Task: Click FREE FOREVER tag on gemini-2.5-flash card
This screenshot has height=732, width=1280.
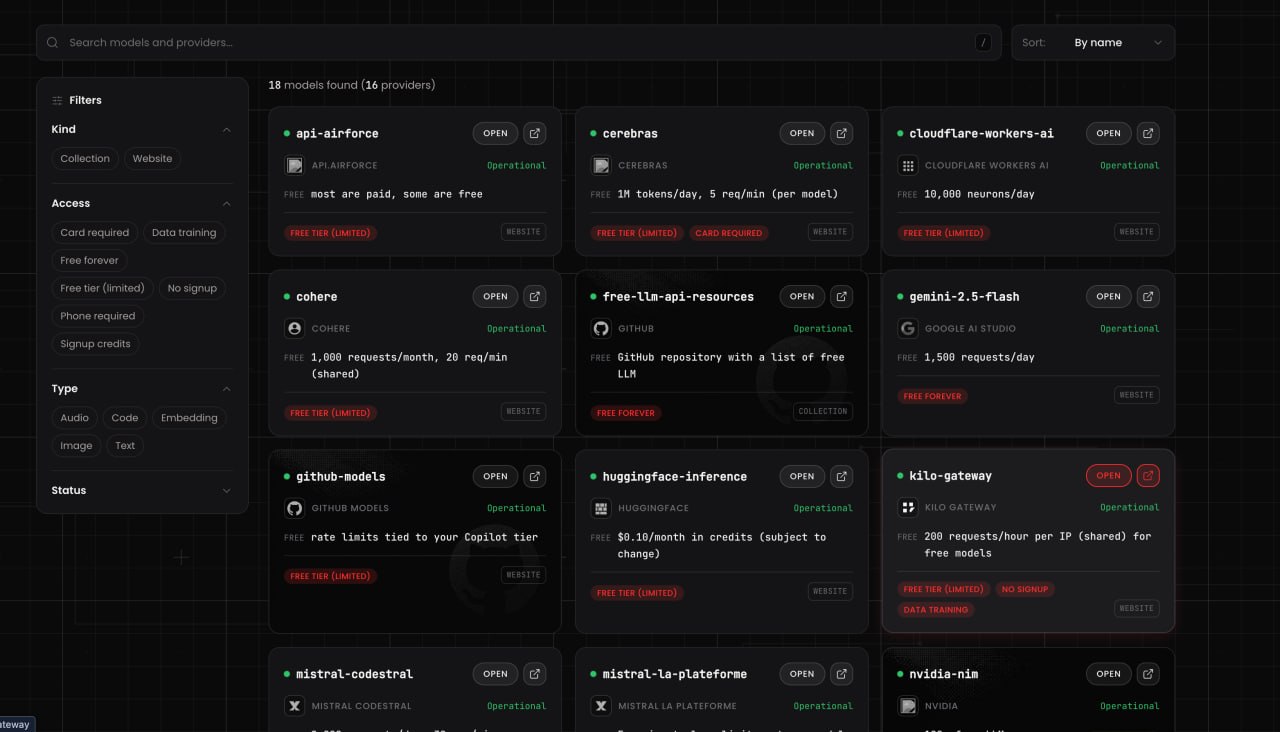Action: [932, 396]
